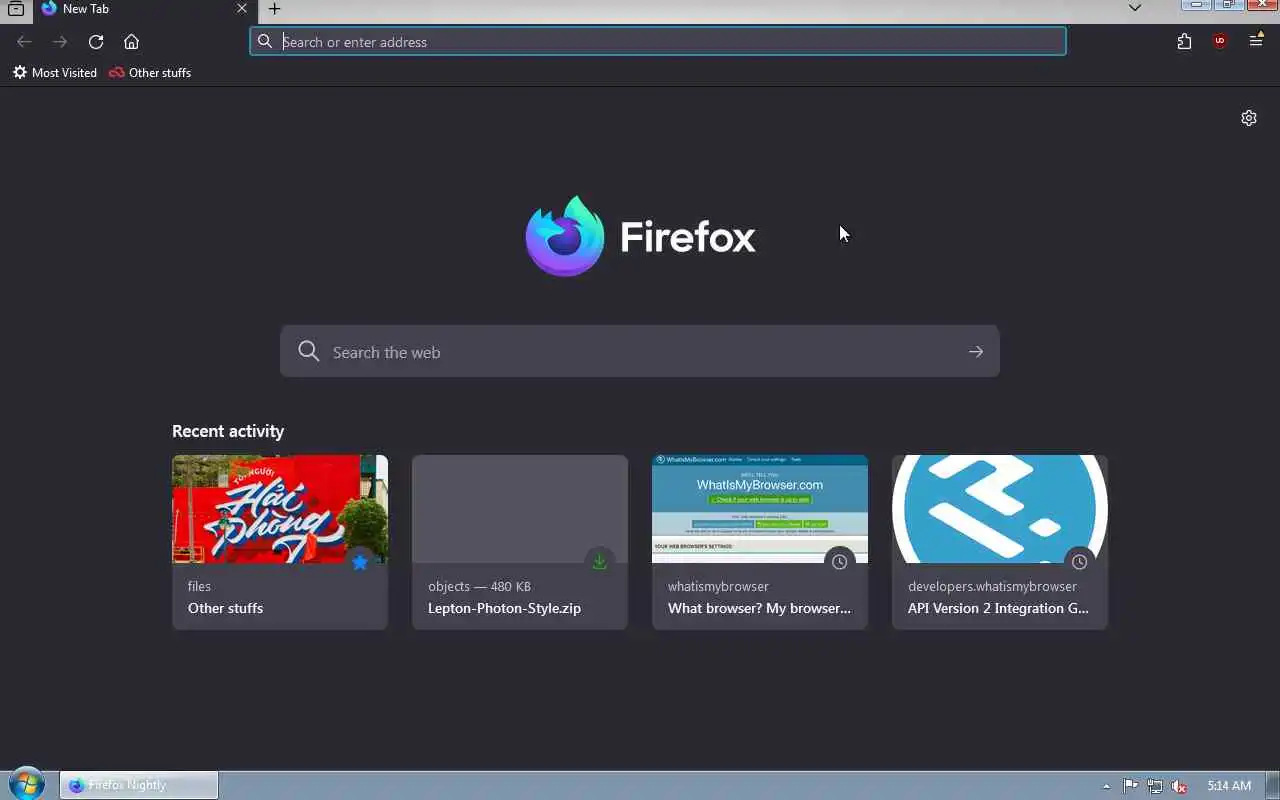Go back one page
Screen dimensions: 1280x800
click(x=25, y=42)
